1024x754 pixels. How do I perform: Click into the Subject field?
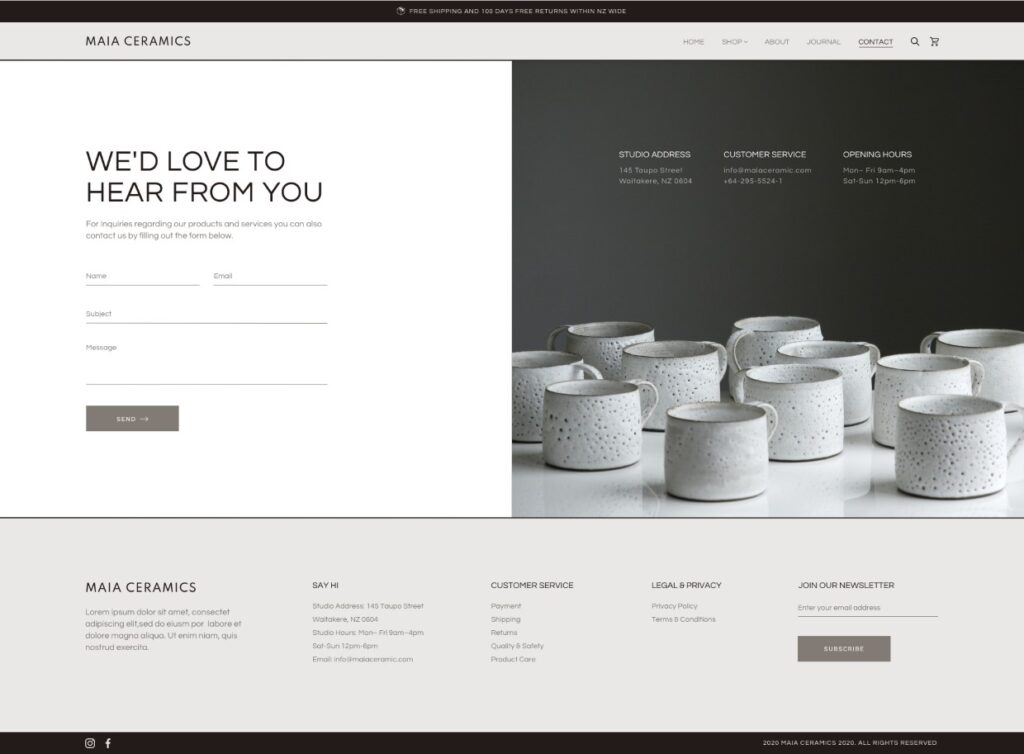206,315
